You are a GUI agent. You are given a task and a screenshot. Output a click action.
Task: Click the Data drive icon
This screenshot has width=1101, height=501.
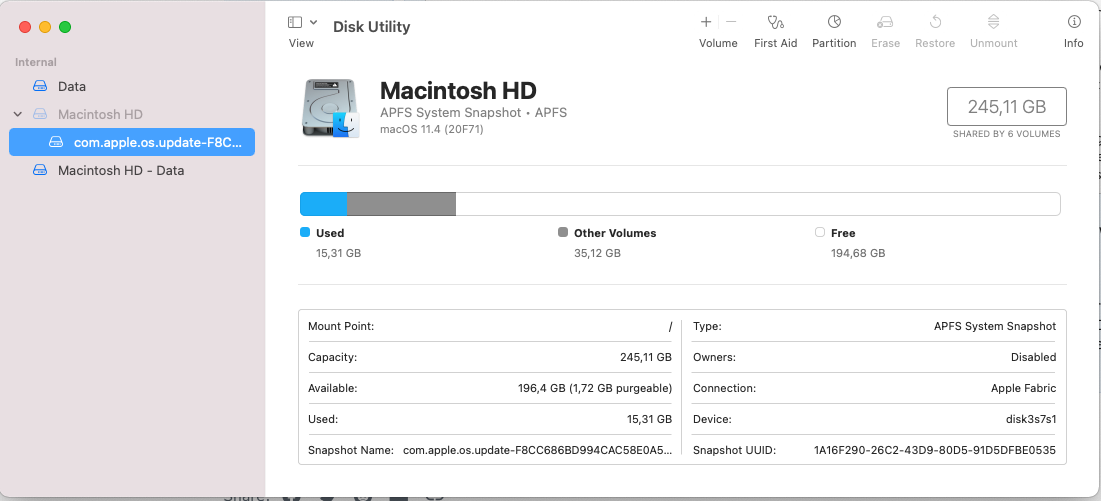click(x=41, y=86)
